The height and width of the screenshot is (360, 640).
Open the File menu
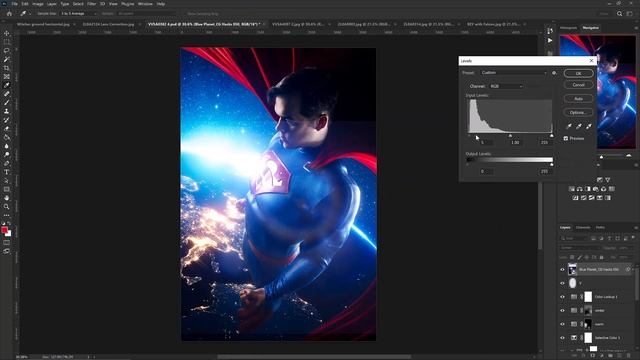[14, 4]
